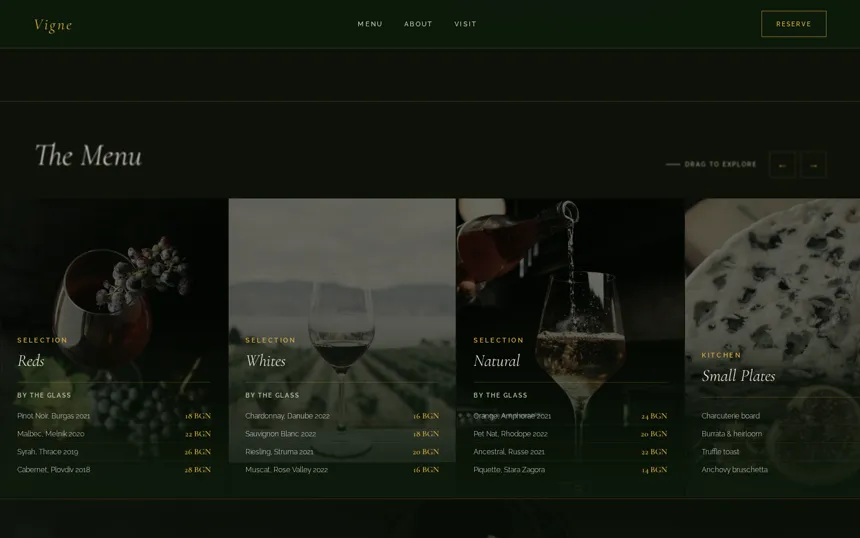The height and width of the screenshot is (538, 860).
Task: Select Malbec, Melnik 2020 row
Action: click(114, 434)
